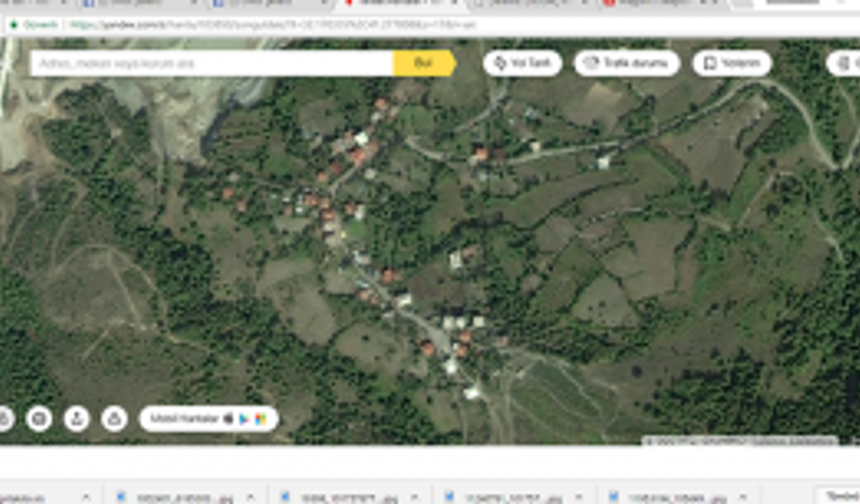
Task: Click the Google Play icon in Mobil Haritalar
Action: click(245, 419)
